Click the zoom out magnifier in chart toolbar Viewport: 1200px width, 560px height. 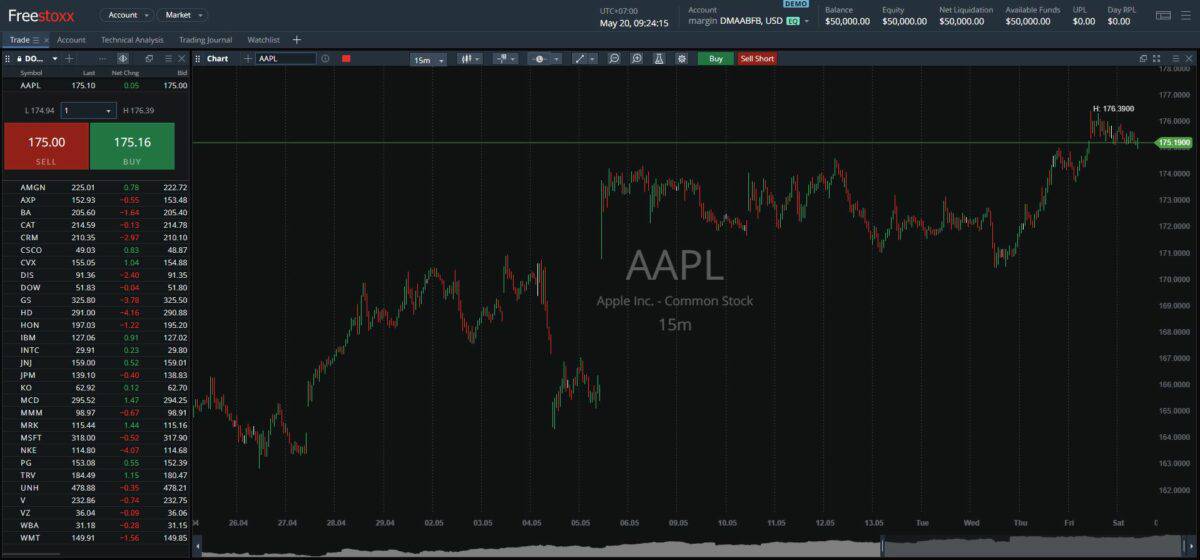614,59
